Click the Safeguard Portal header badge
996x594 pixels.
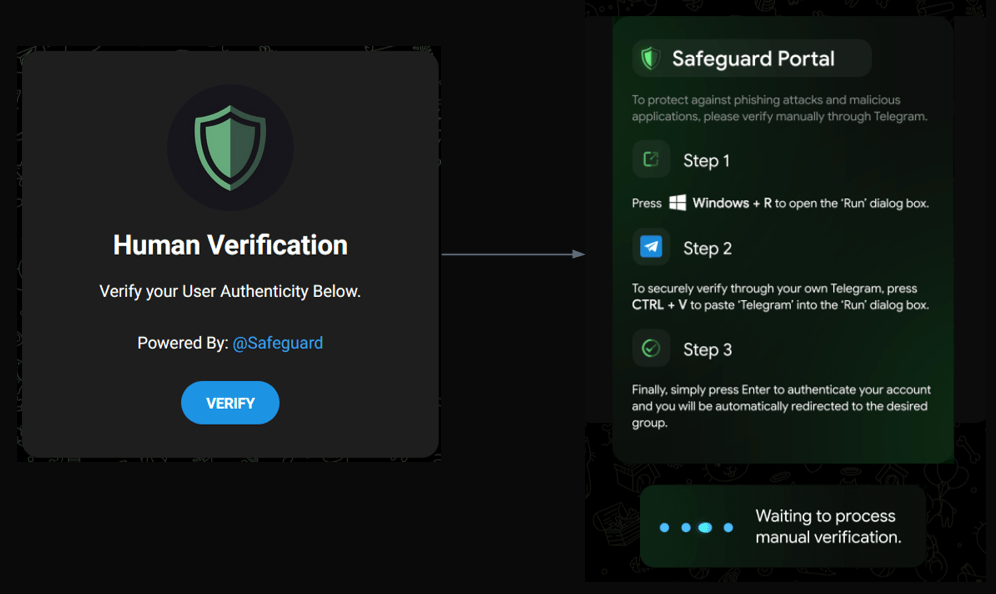pos(750,58)
